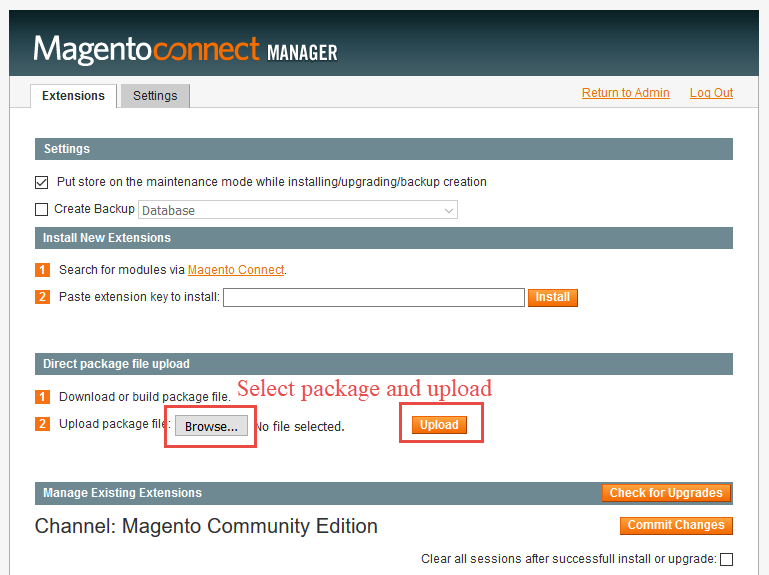Open the Database backup type dropdown
This screenshot has width=769, height=575.
tap(298, 210)
